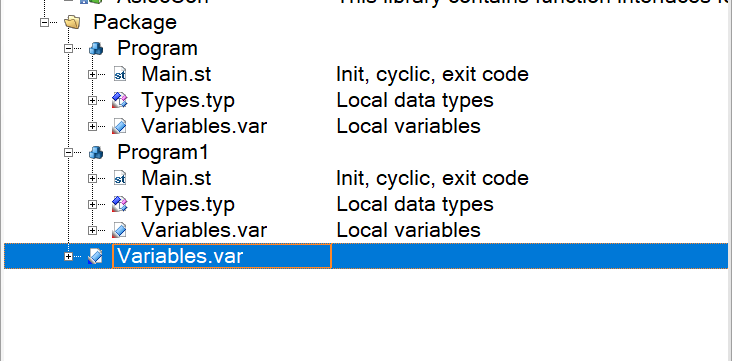Click the icon of the highlighted Variables.var row
732x361 pixels.
coord(95,256)
